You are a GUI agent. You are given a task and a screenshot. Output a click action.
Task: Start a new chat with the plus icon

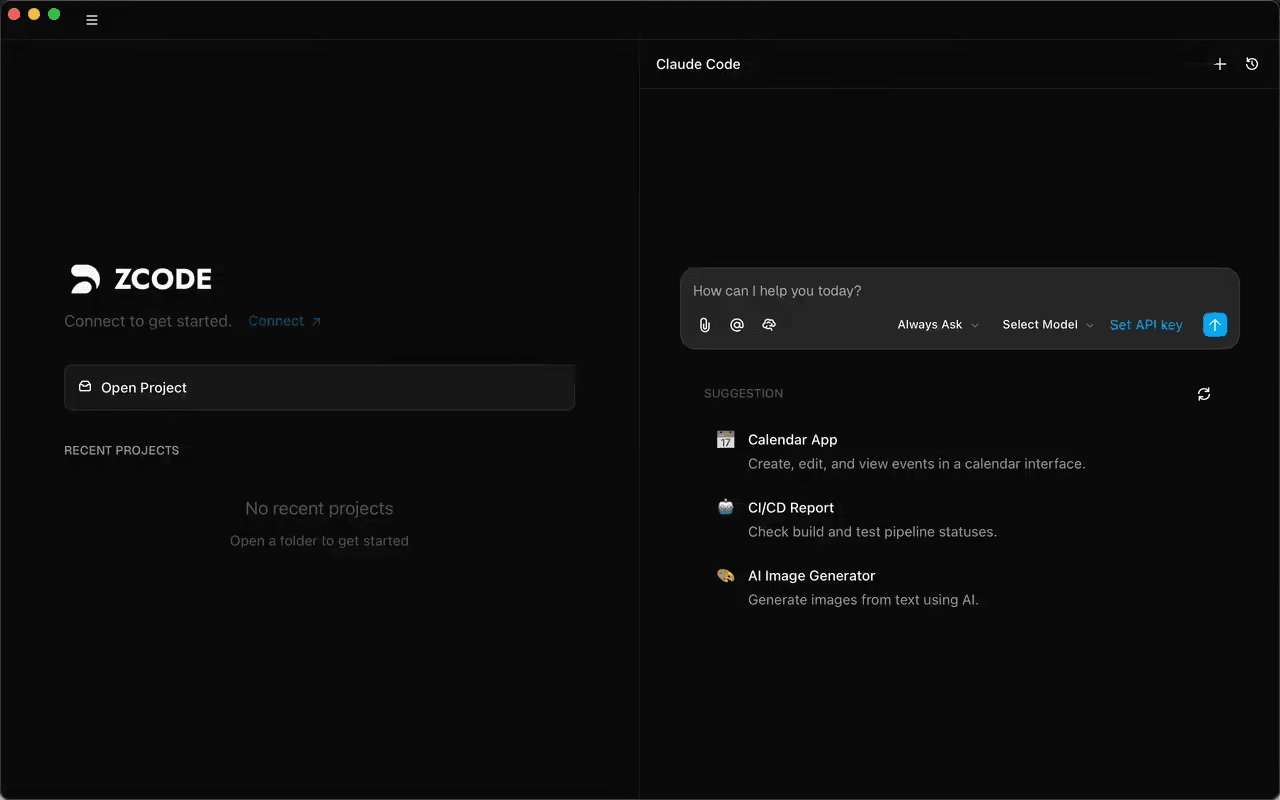pos(1220,63)
